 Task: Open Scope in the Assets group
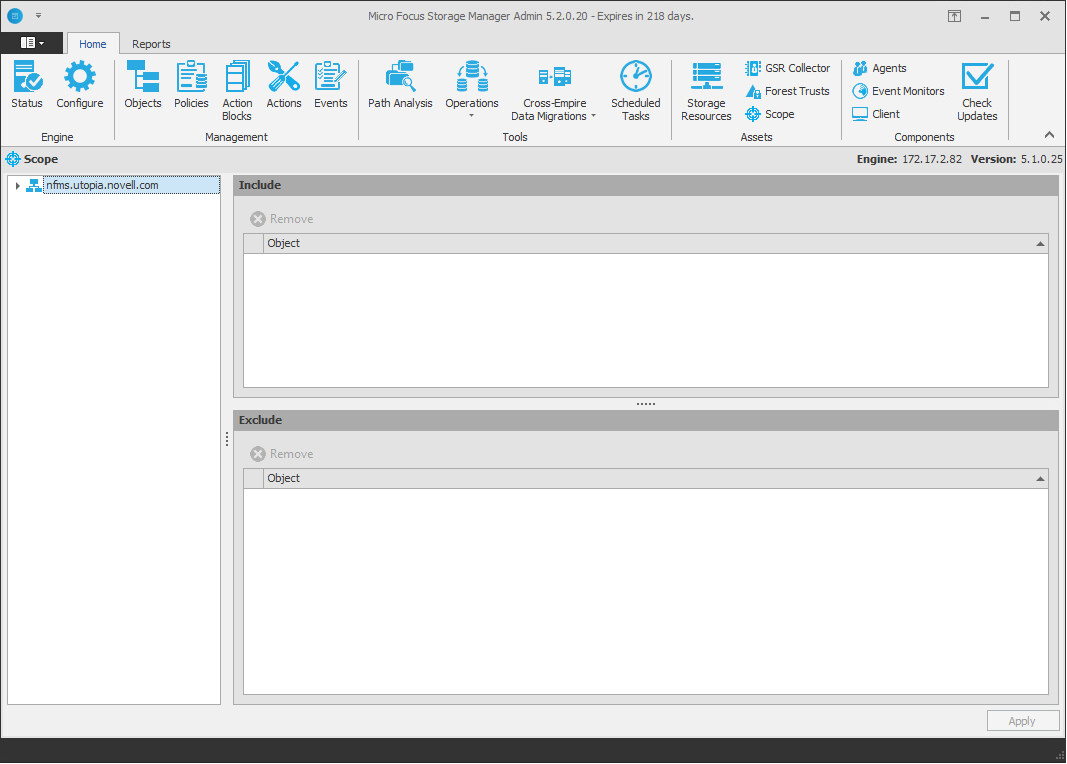point(770,114)
